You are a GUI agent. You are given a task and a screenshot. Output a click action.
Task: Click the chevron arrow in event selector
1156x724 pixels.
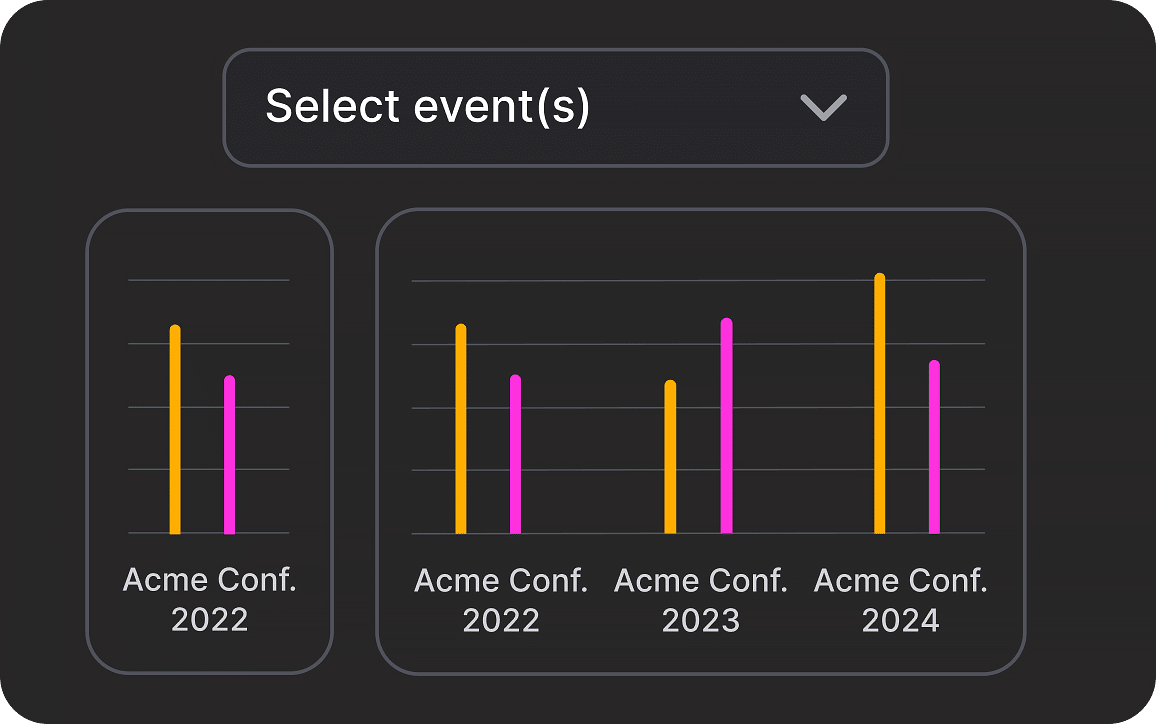point(824,107)
